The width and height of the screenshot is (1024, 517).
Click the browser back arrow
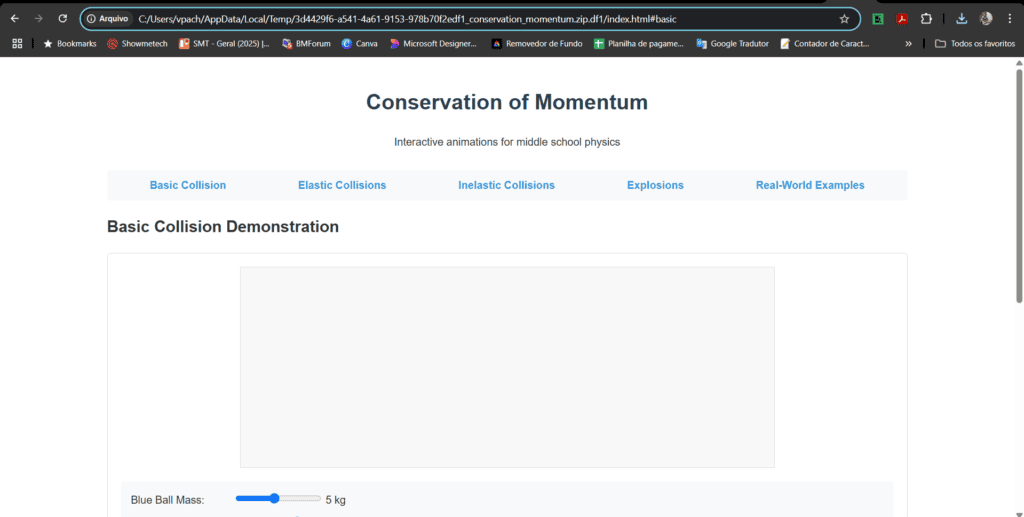(x=14, y=18)
